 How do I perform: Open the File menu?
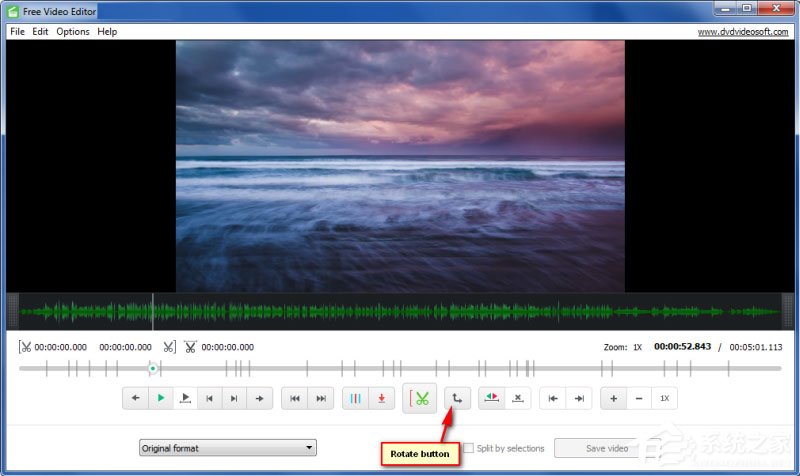17,31
